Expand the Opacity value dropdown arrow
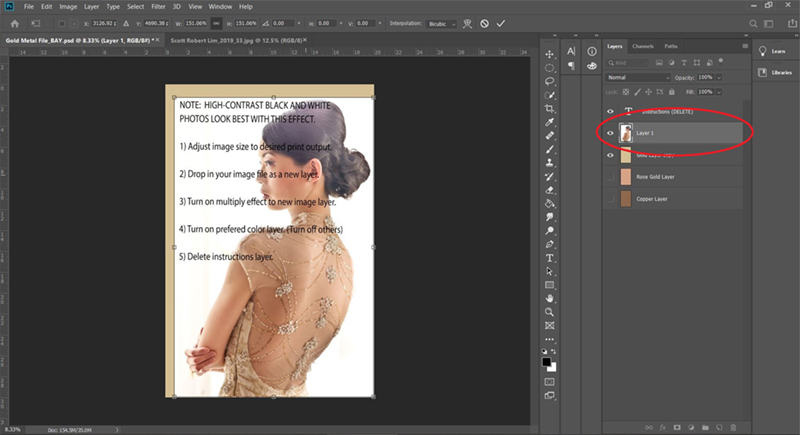Image resolution: width=800 pixels, height=435 pixels. 719,78
